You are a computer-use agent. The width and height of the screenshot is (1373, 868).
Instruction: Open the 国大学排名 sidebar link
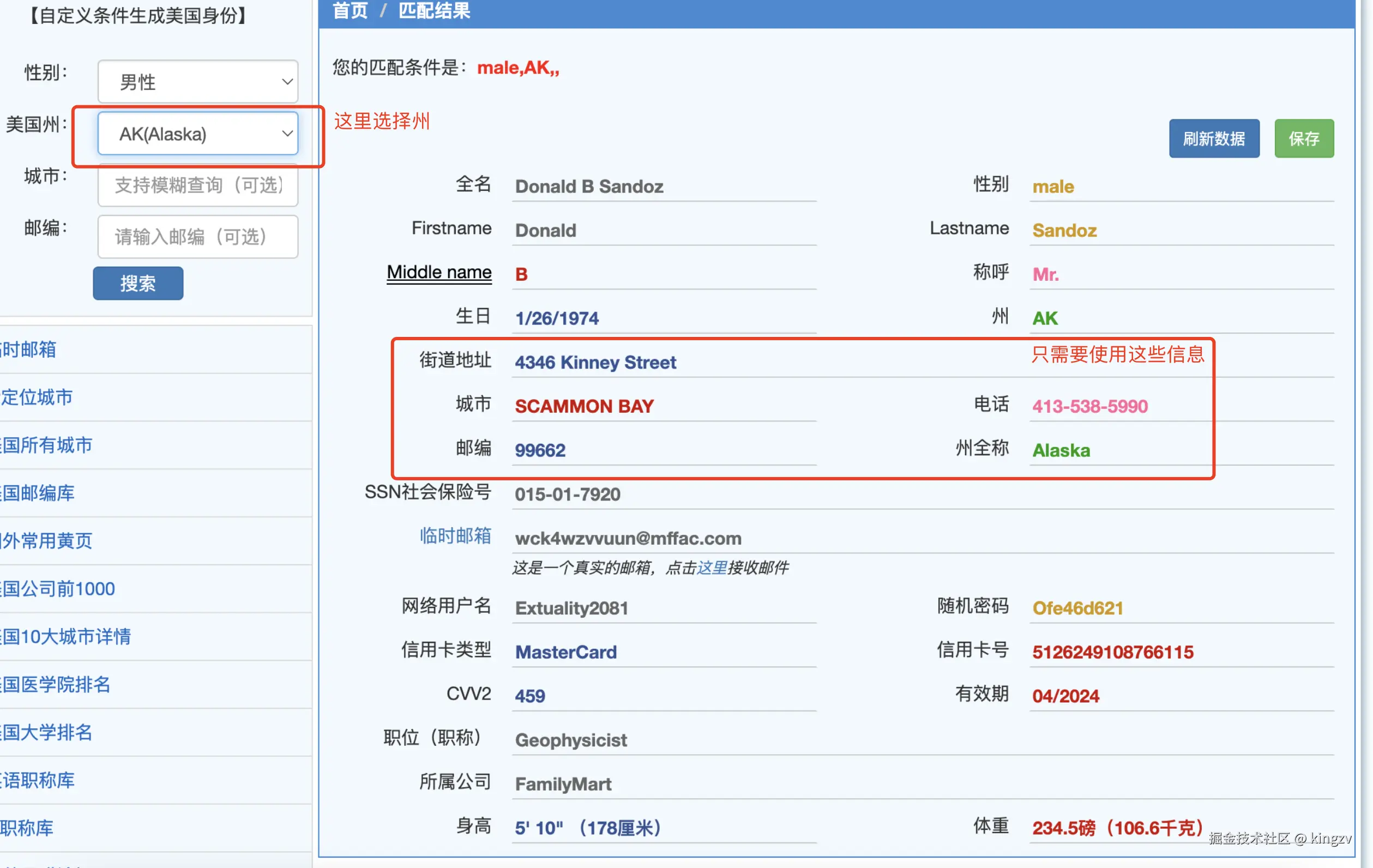click(47, 732)
